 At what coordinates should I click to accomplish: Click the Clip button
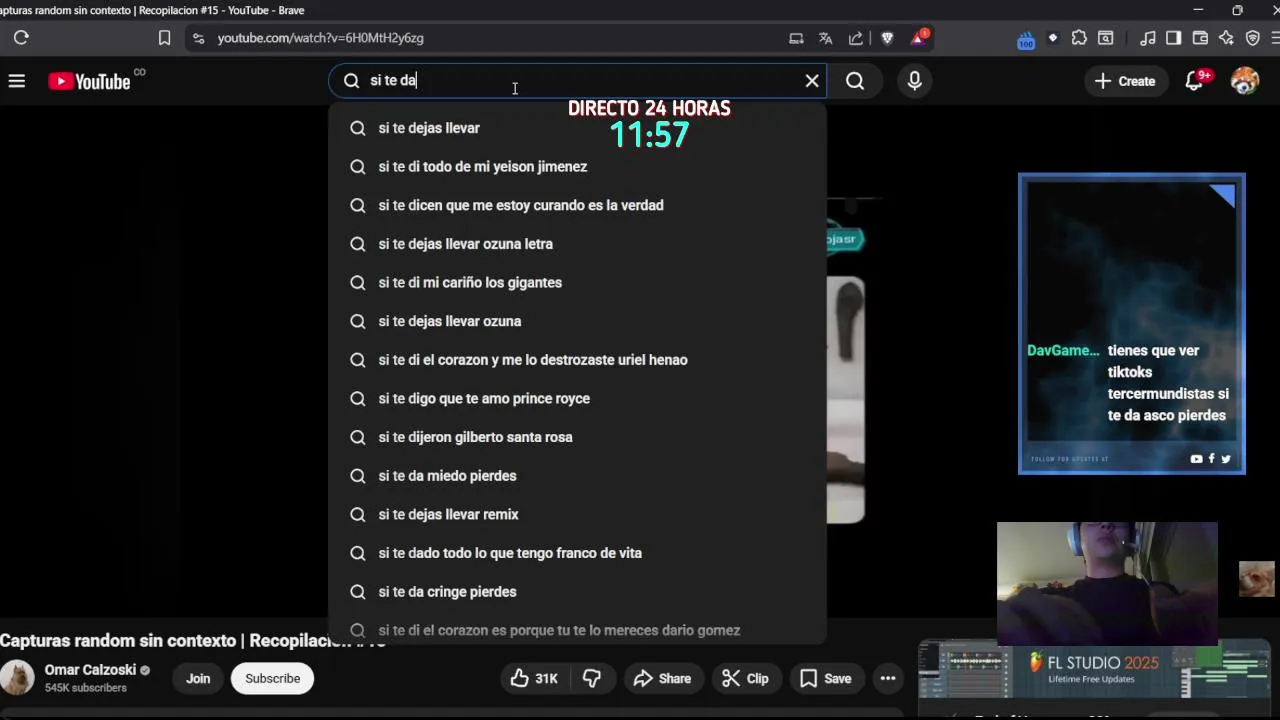click(746, 678)
